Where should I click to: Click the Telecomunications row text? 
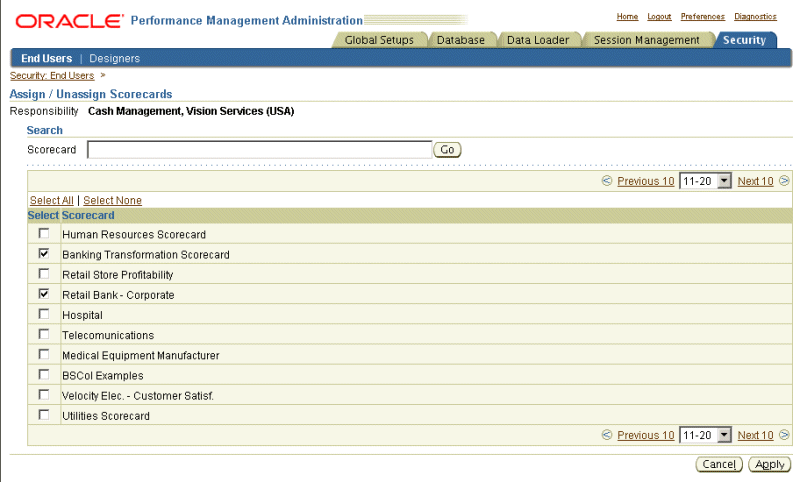pyautogui.click(x=108, y=335)
